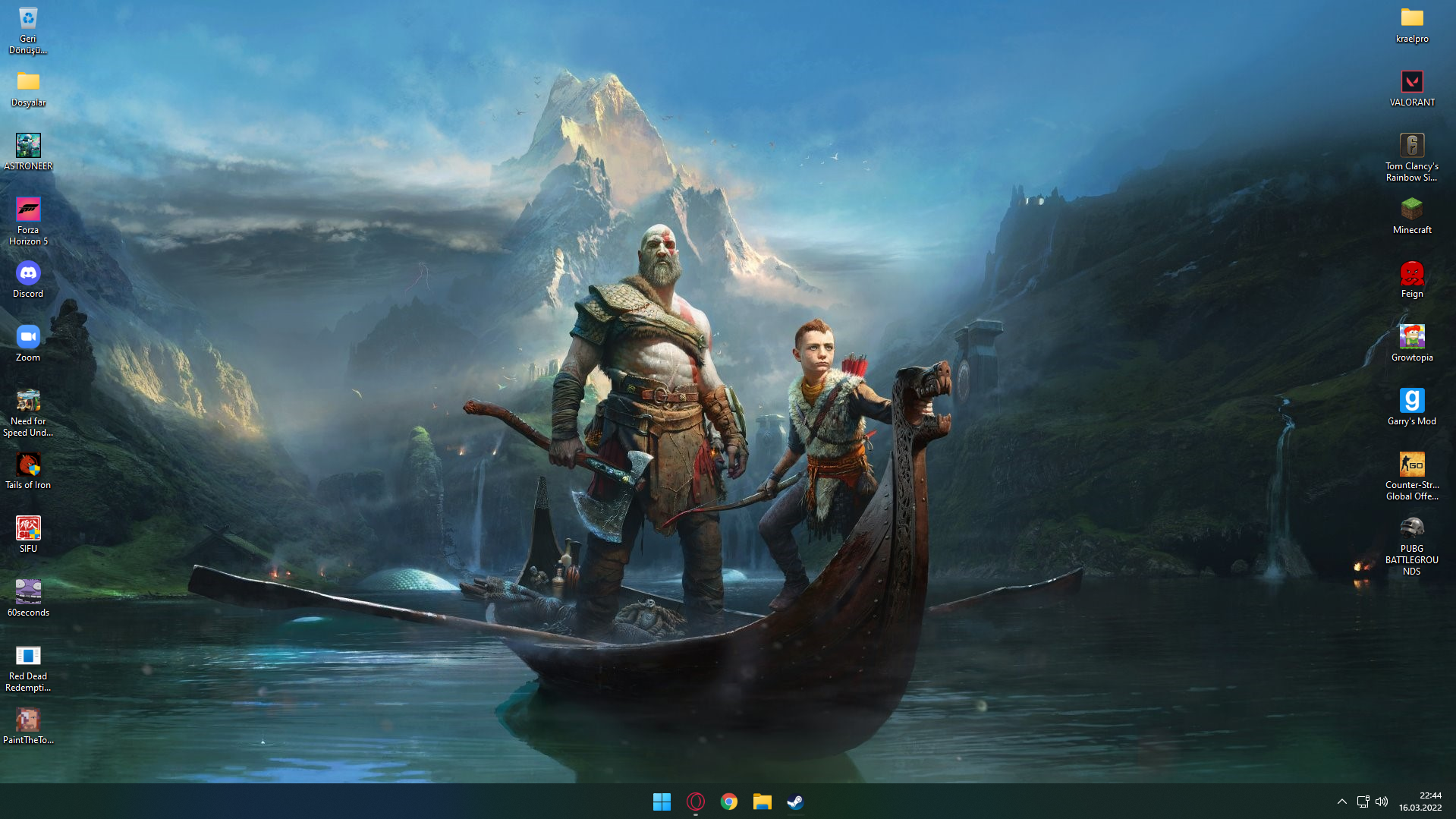Image resolution: width=1456 pixels, height=819 pixels.
Task: Select the SIFU game shortcut
Action: (x=28, y=534)
